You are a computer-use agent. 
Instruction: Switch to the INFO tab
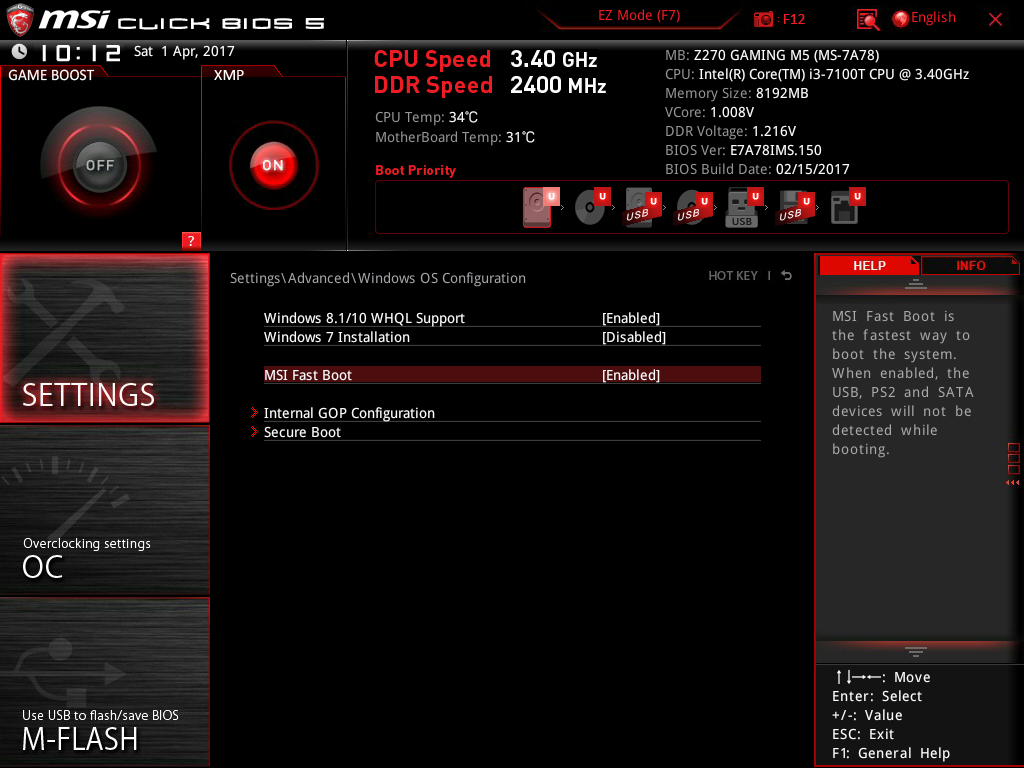point(970,266)
